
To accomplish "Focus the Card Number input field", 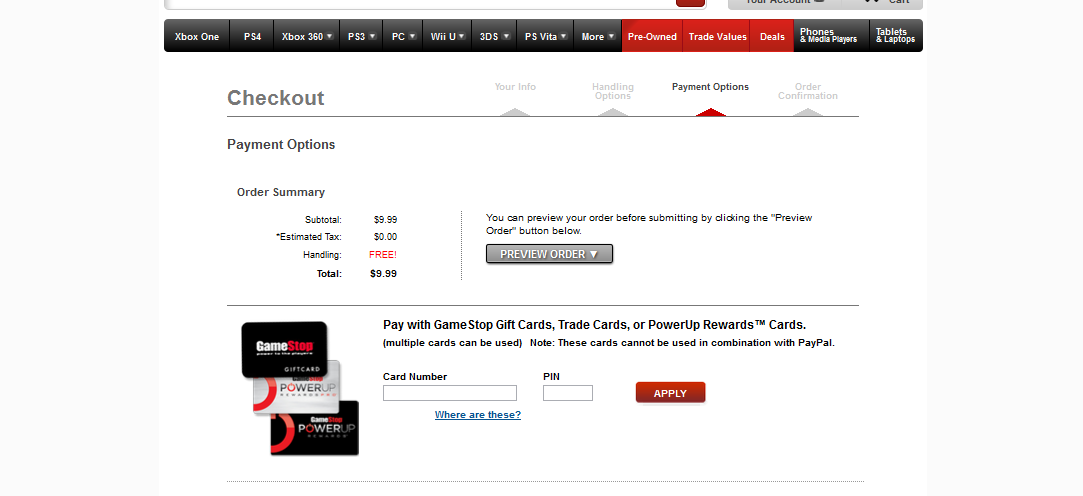I will pos(450,393).
